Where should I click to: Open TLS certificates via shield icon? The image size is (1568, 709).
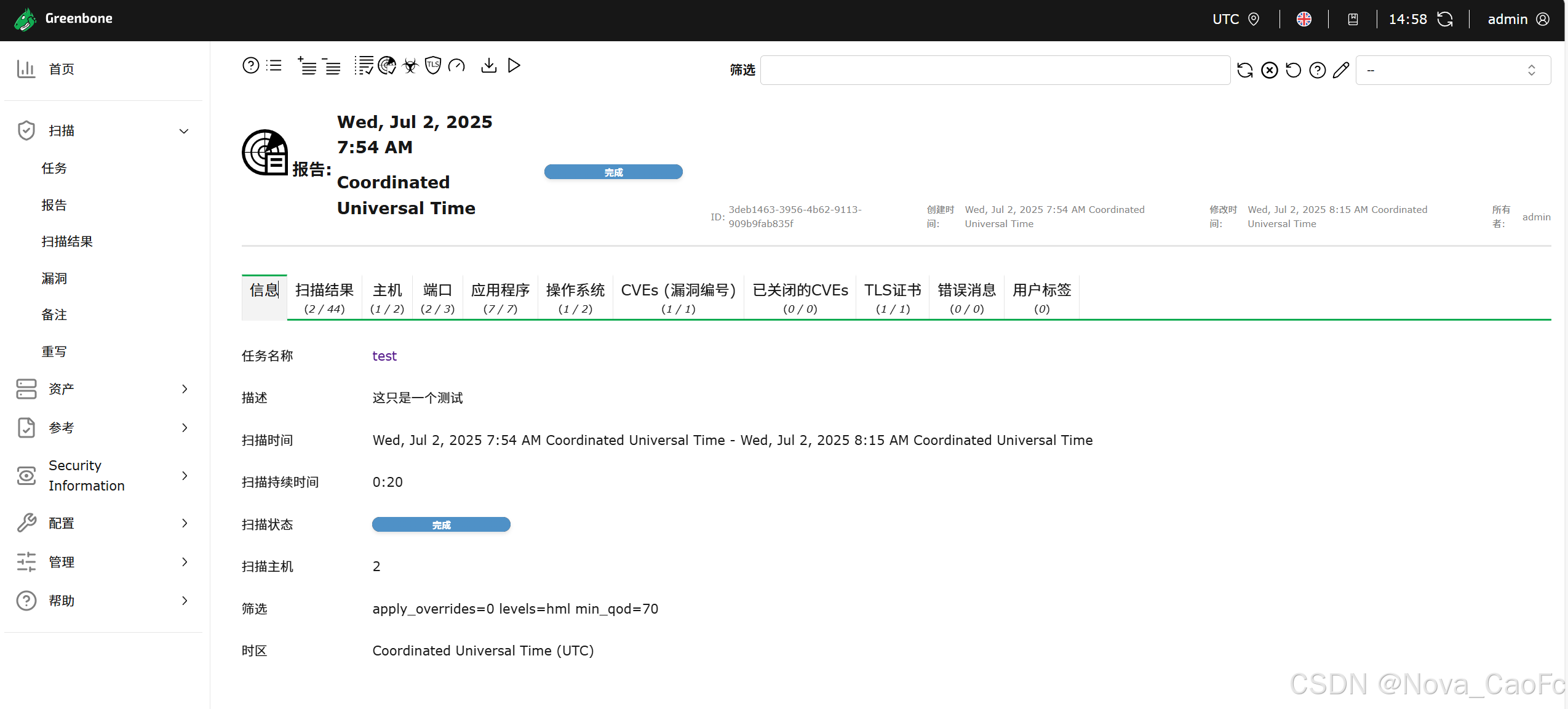pos(433,65)
